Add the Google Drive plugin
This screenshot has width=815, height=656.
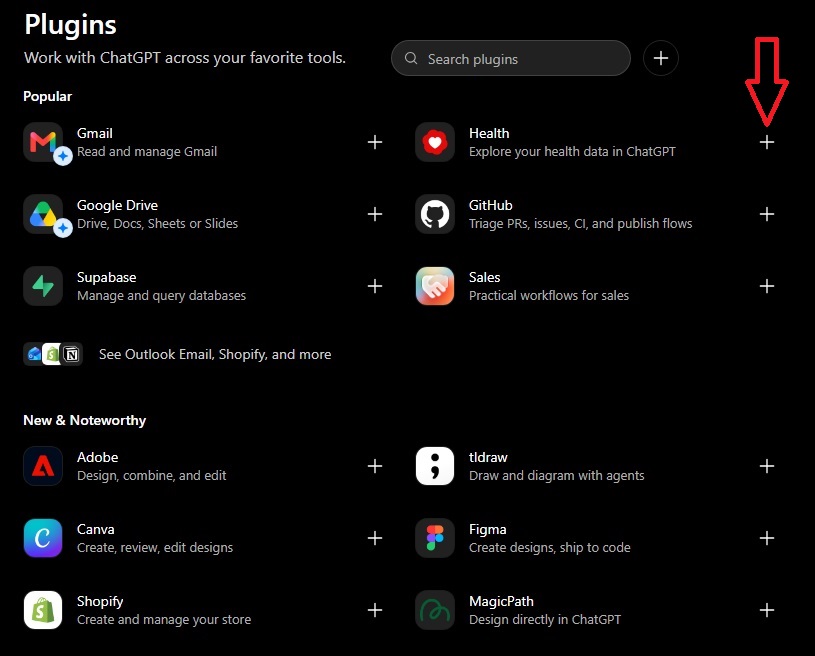(375, 214)
